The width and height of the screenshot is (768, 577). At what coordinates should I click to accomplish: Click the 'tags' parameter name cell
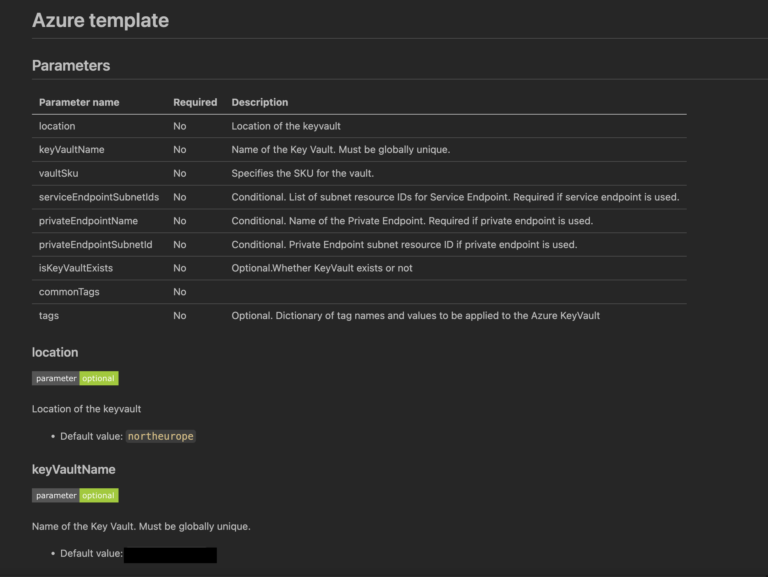coord(49,316)
